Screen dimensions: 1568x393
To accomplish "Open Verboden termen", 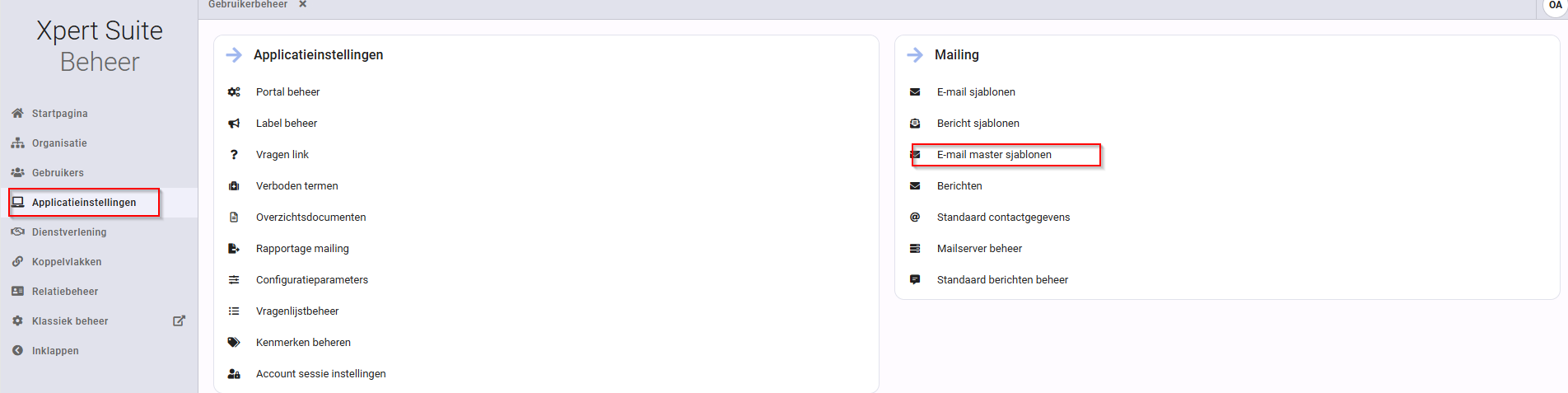I will coord(297,185).
